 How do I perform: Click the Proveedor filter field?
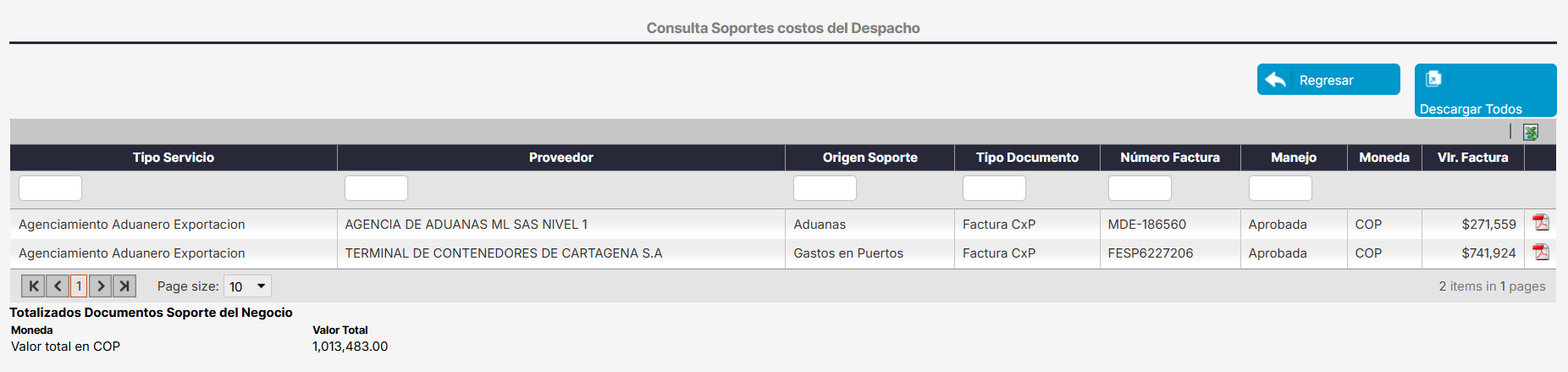point(376,188)
